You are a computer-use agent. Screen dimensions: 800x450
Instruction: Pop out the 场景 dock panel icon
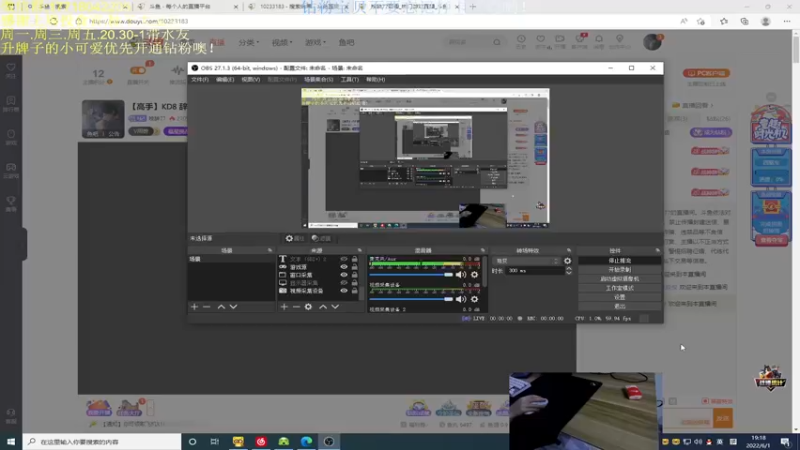pos(270,251)
